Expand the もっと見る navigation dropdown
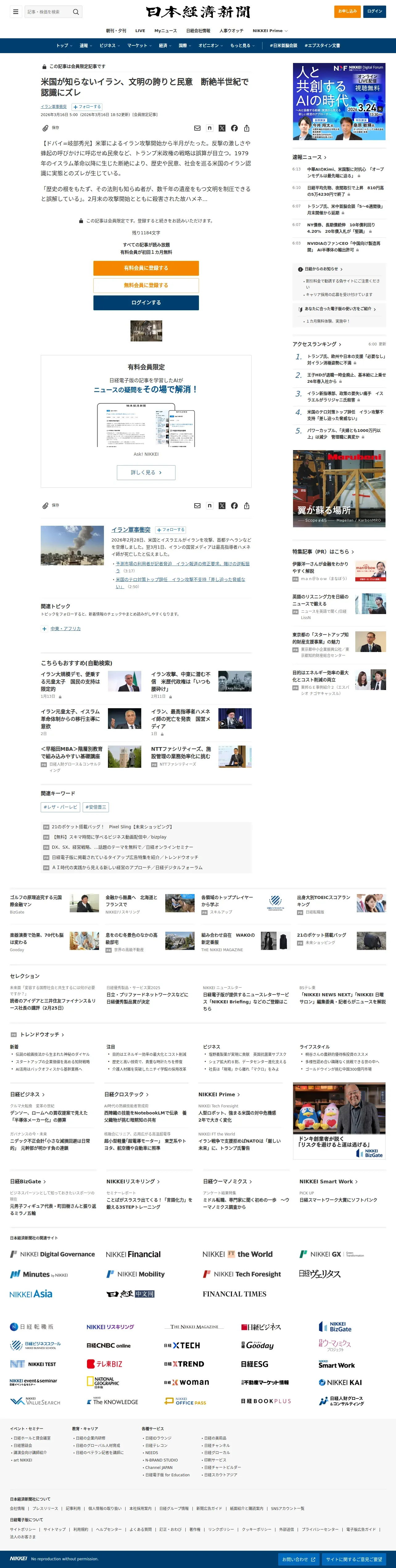The image size is (396, 1568). coord(242,46)
